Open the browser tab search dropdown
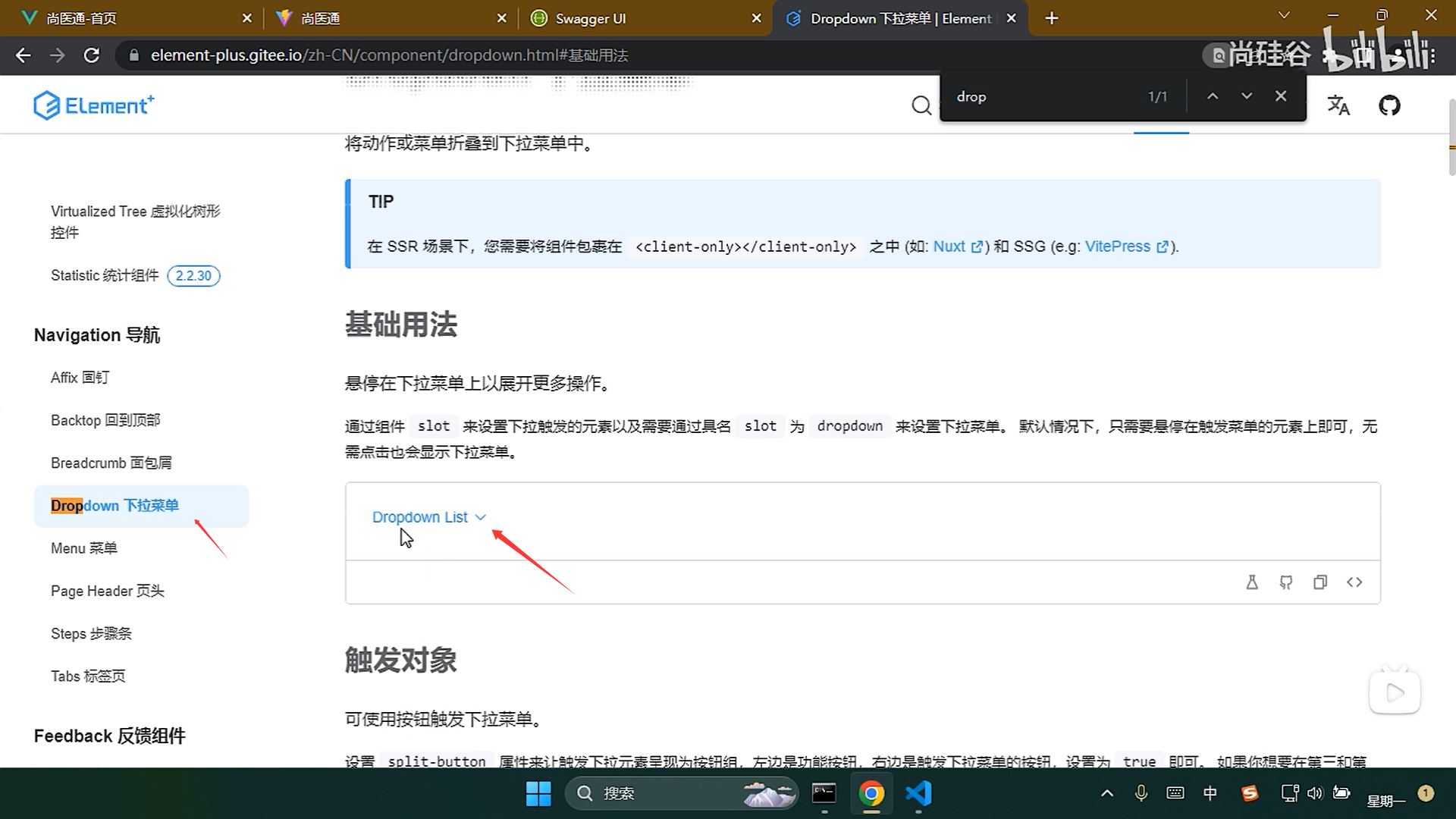 (x=1284, y=15)
